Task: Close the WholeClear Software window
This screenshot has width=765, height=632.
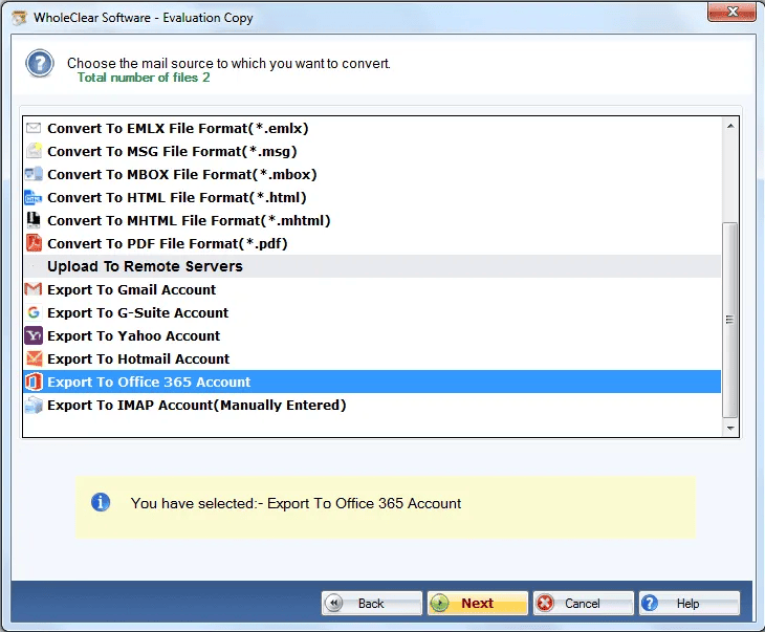Action: point(732,12)
